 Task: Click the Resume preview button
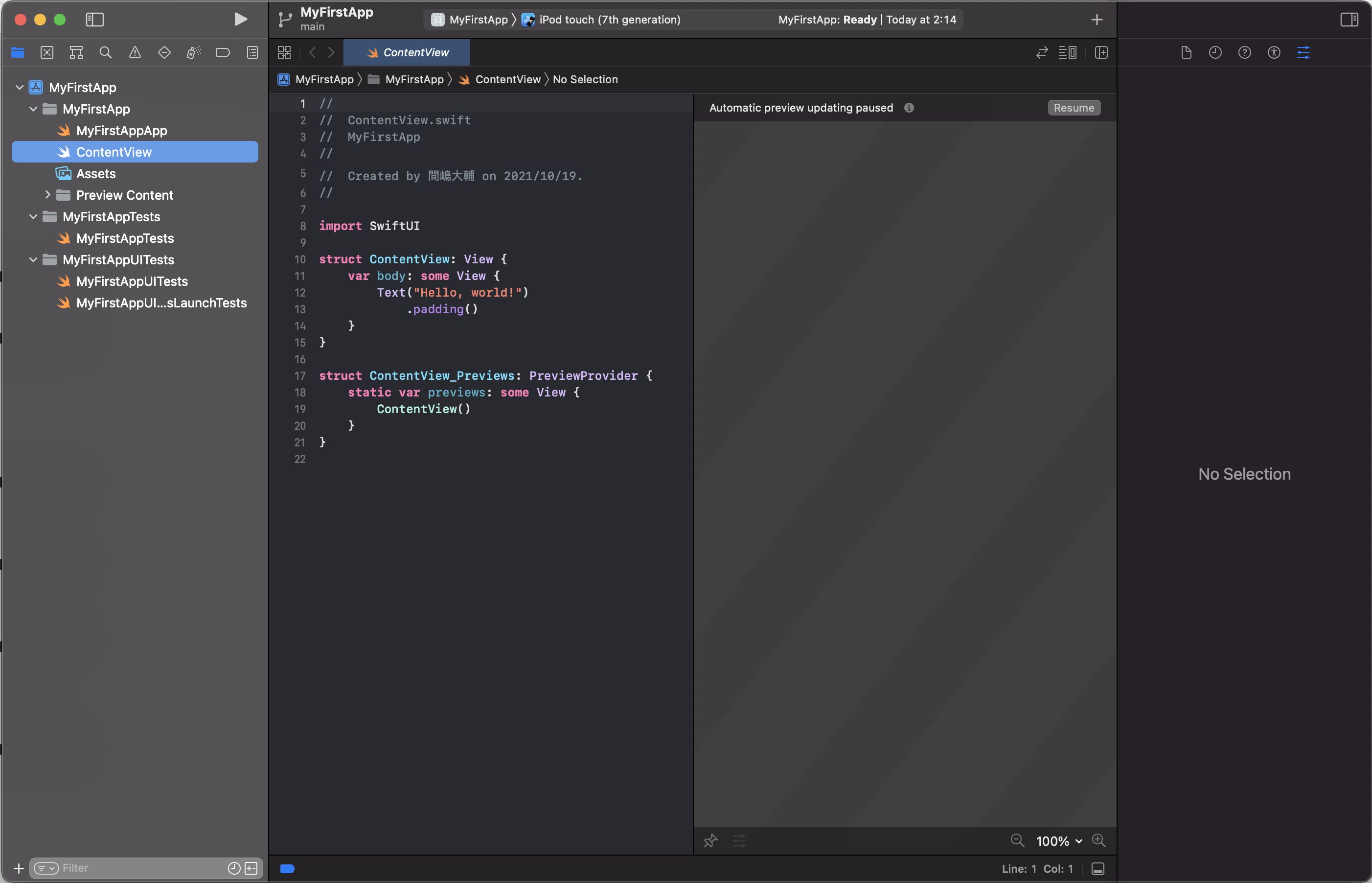(x=1074, y=108)
